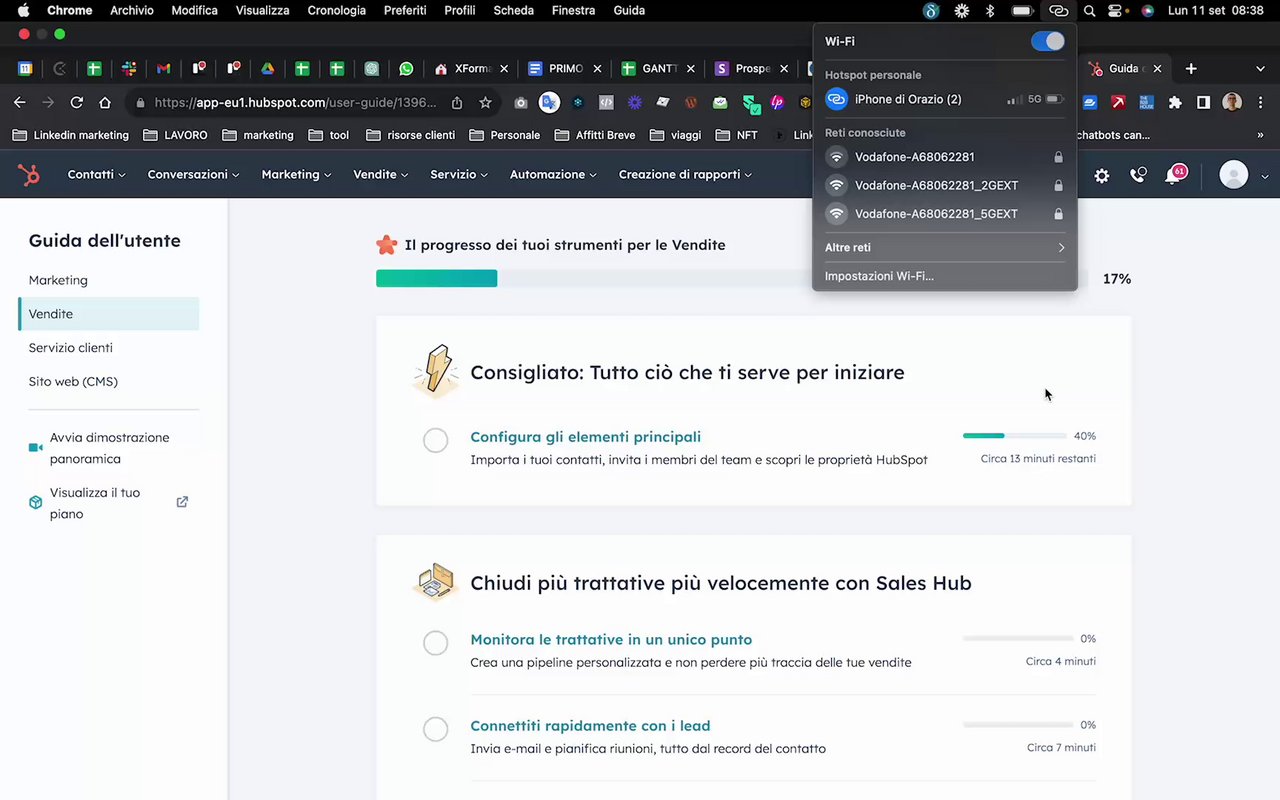Open Connettiti rapidamente con i lead link
1280x800 pixels.
[x=590, y=726]
